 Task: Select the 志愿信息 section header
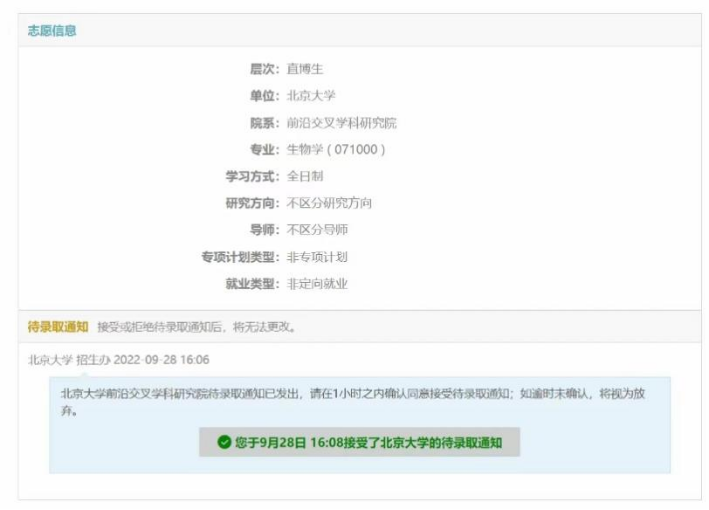pyautogui.click(x=52, y=31)
